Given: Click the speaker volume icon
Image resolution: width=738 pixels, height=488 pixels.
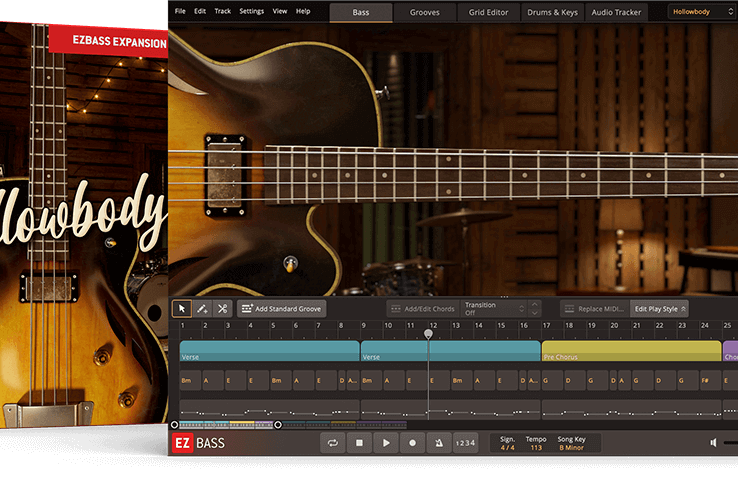Looking at the screenshot, I should click(714, 442).
